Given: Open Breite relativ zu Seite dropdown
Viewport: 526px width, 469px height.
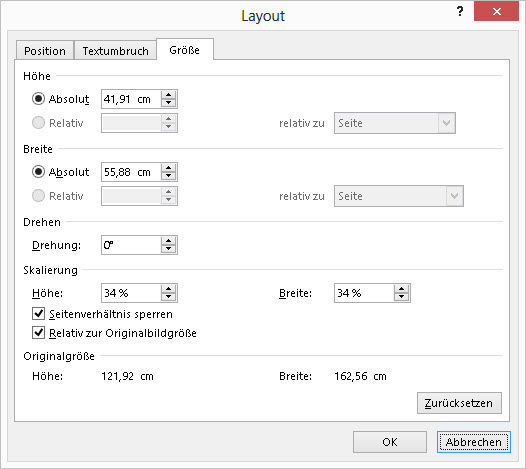Looking at the screenshot, I should [x=399, y=196].
